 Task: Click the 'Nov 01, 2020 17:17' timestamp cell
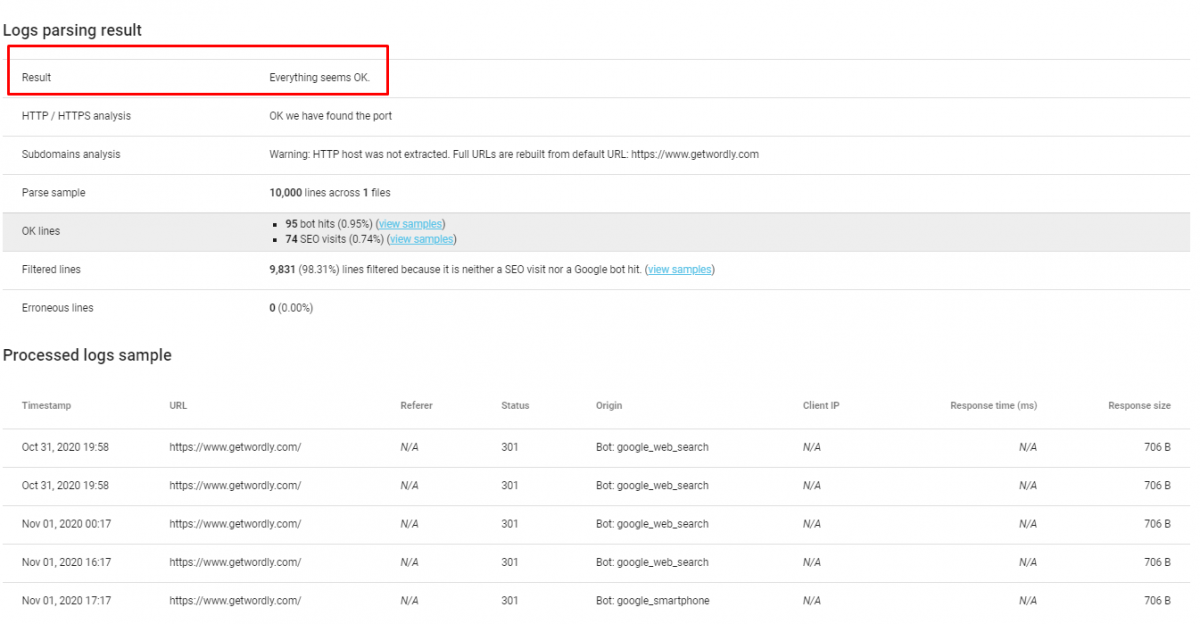66,601
